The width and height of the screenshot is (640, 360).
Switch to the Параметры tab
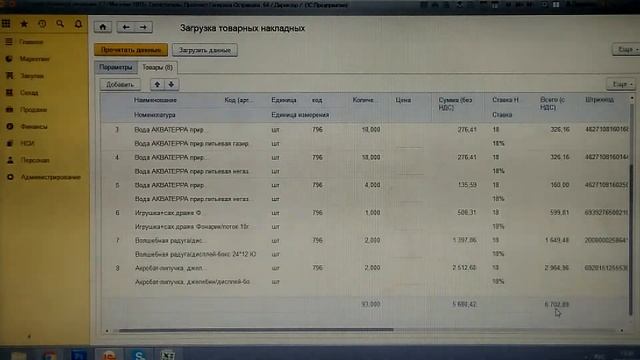116,67
